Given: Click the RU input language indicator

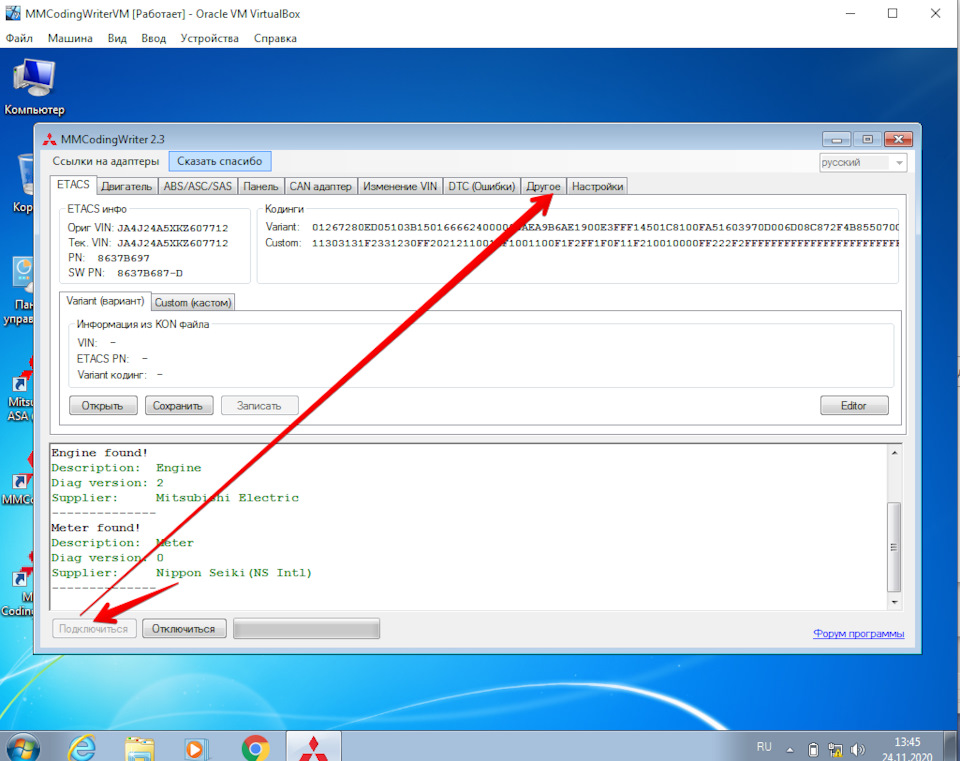Looking at the screenshot, I should [x=764, y=747].
